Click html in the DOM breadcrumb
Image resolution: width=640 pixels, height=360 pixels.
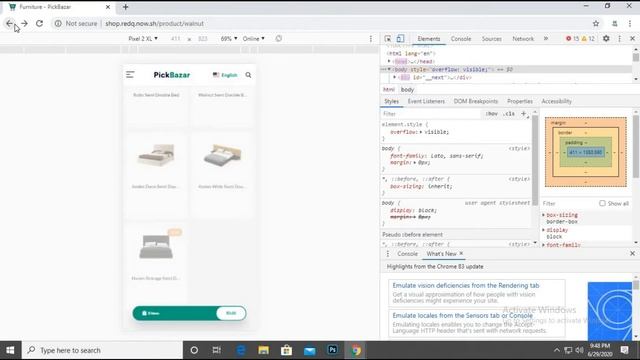click(389, 89)
